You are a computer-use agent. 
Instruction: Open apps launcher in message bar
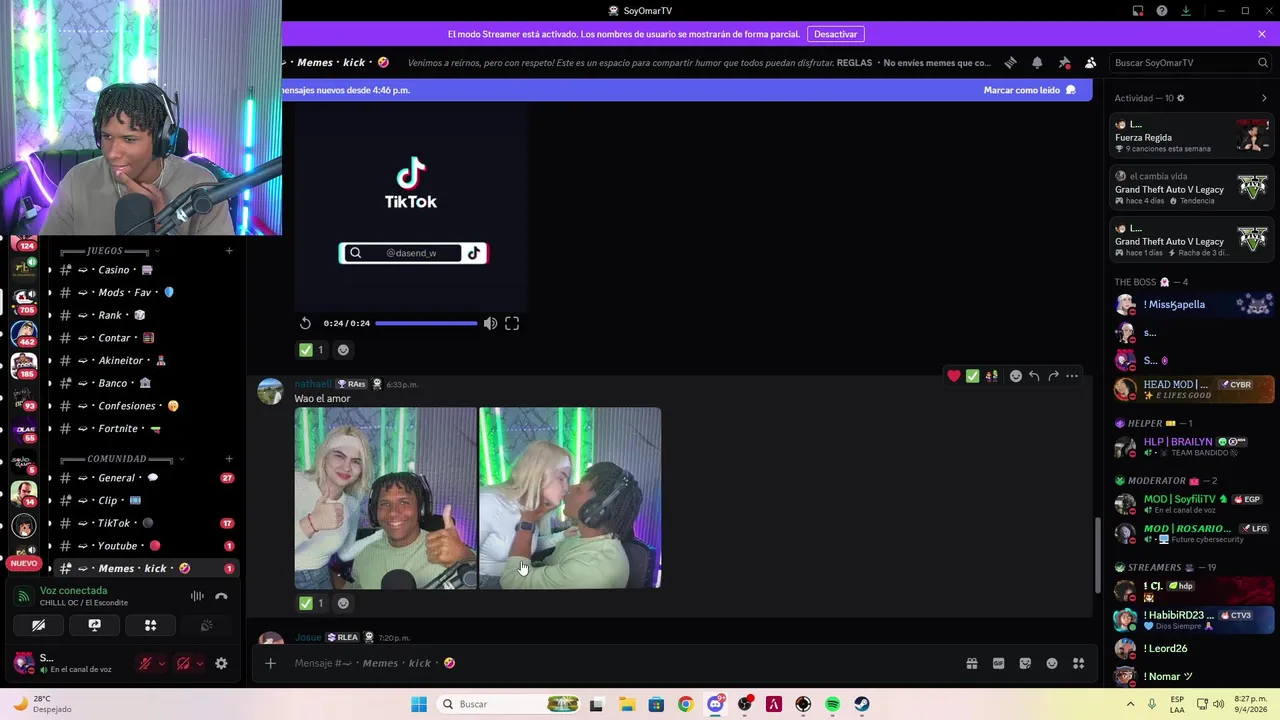tap(1079, 663)
